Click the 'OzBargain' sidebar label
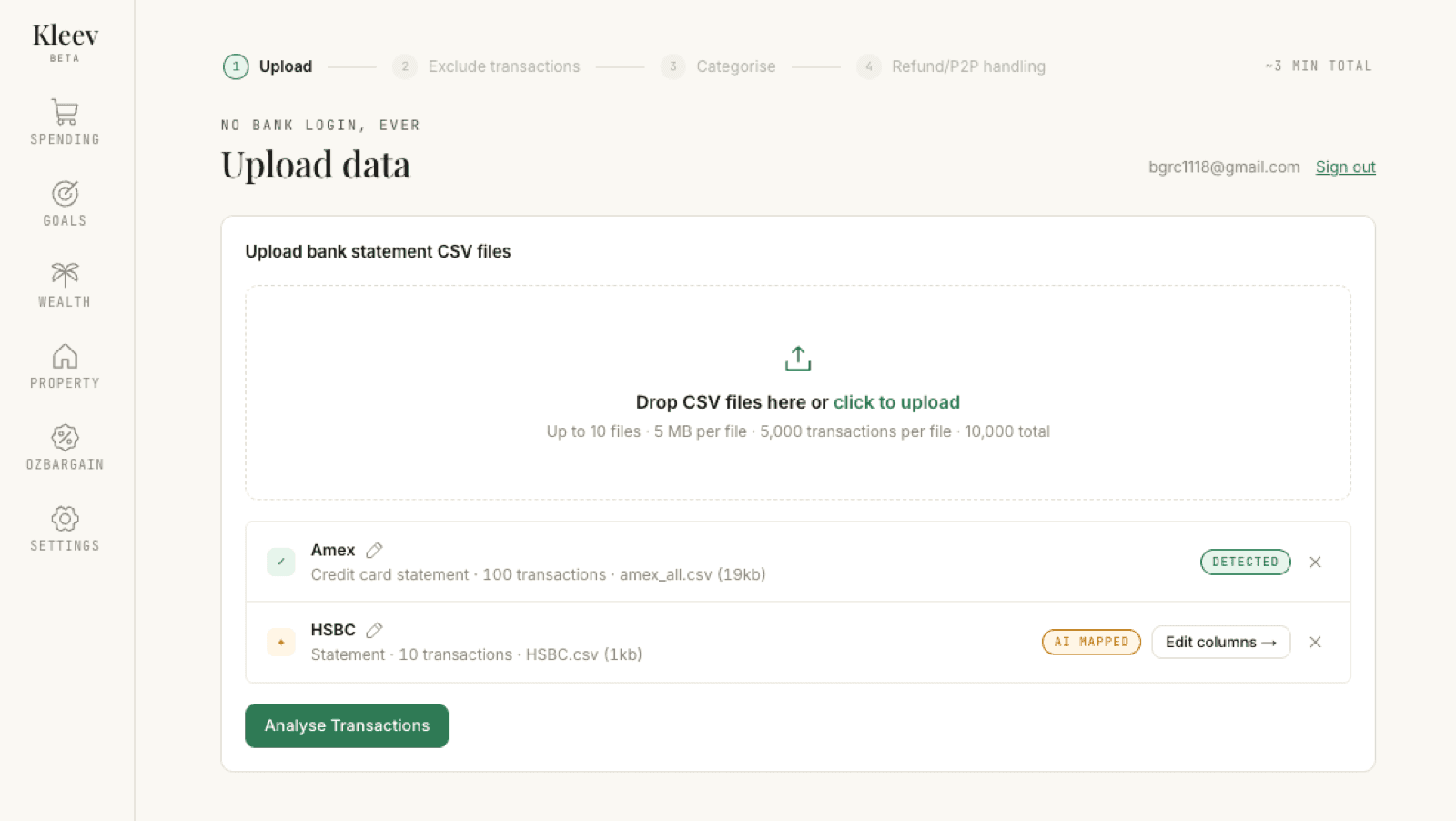The image size is (1456, 821). (x=65, y=464)
